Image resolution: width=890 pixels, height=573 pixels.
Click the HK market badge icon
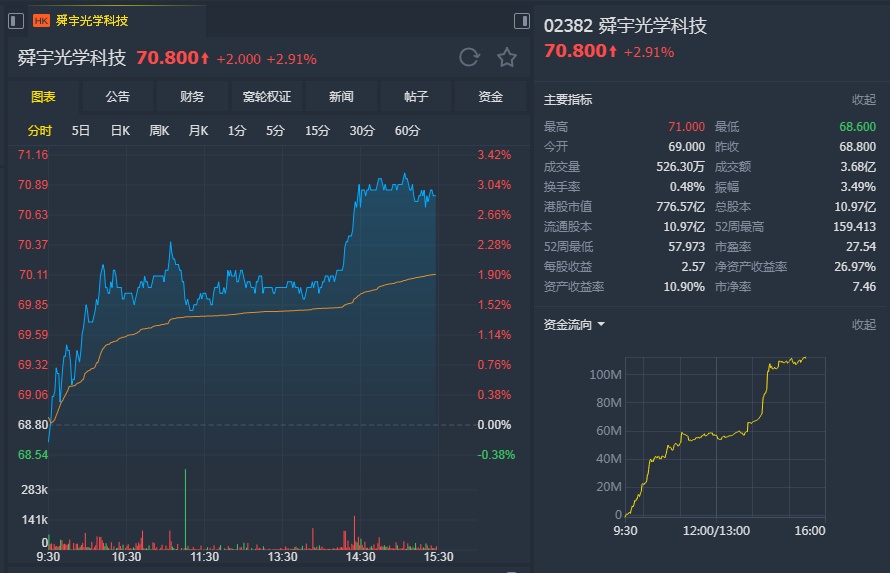[41, 20]
